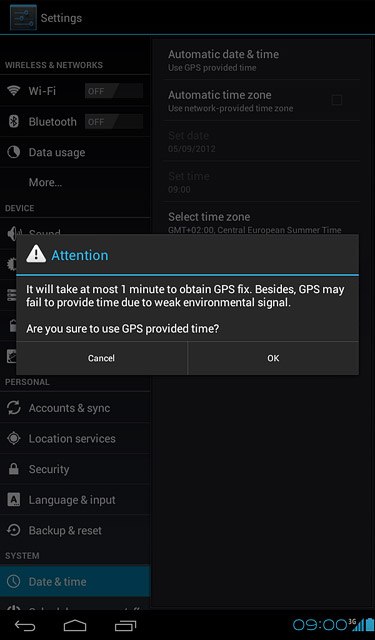Tap the Backup & reset icon

[x=14, y=530]
